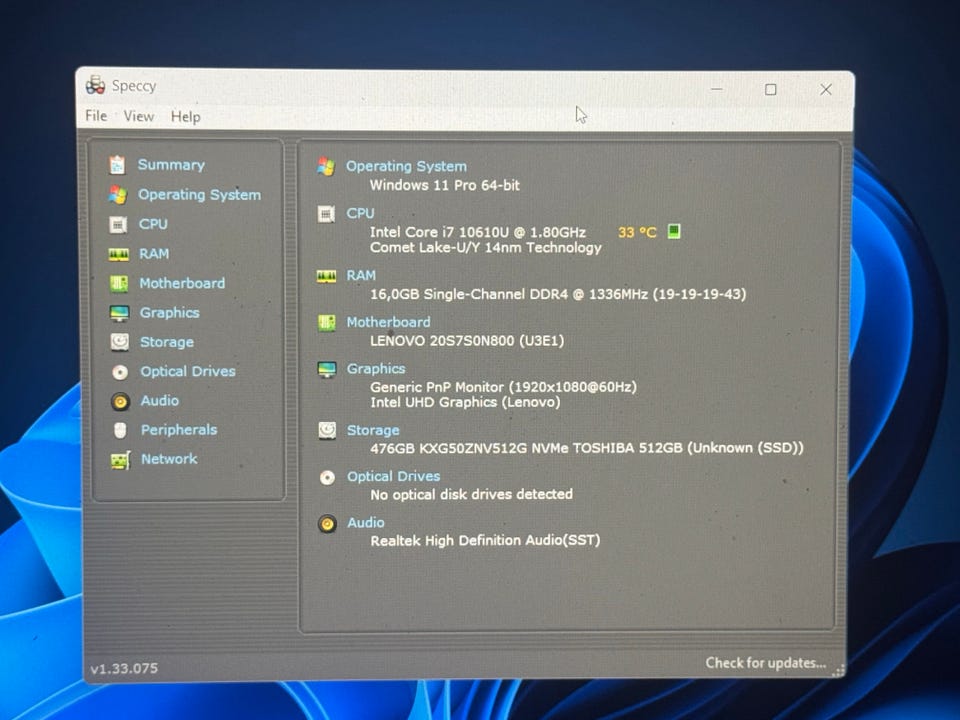Maximize the Speccy window
The height and width of the screenshot is (720, 960).
point(771,90)
